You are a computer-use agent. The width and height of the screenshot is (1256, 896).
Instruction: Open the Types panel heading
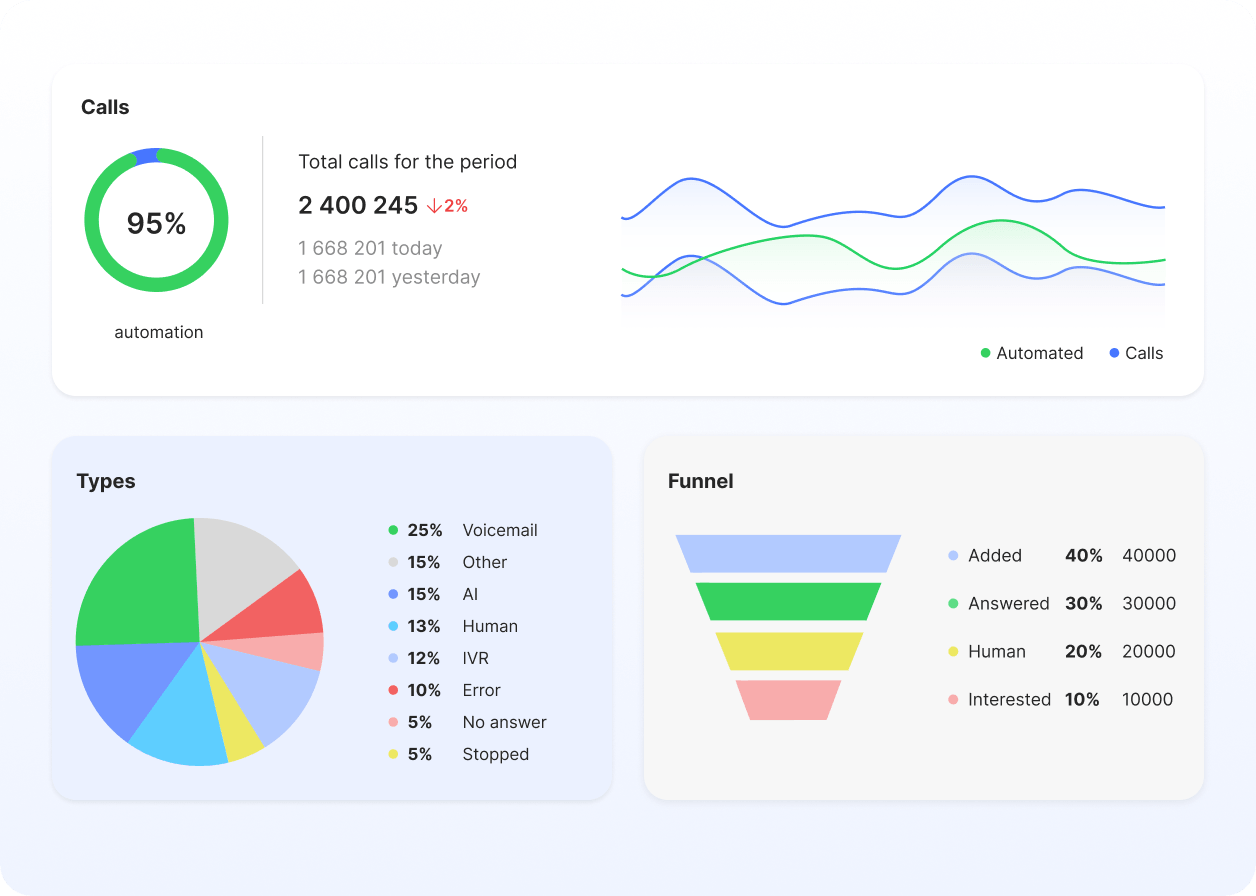coord(106,481)
